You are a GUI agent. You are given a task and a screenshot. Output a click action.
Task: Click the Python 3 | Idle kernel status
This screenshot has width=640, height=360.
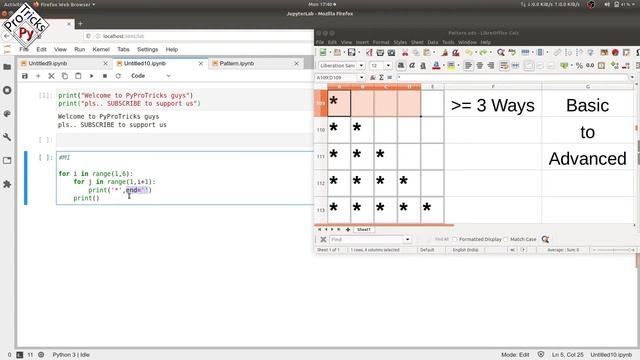[71, 355]
